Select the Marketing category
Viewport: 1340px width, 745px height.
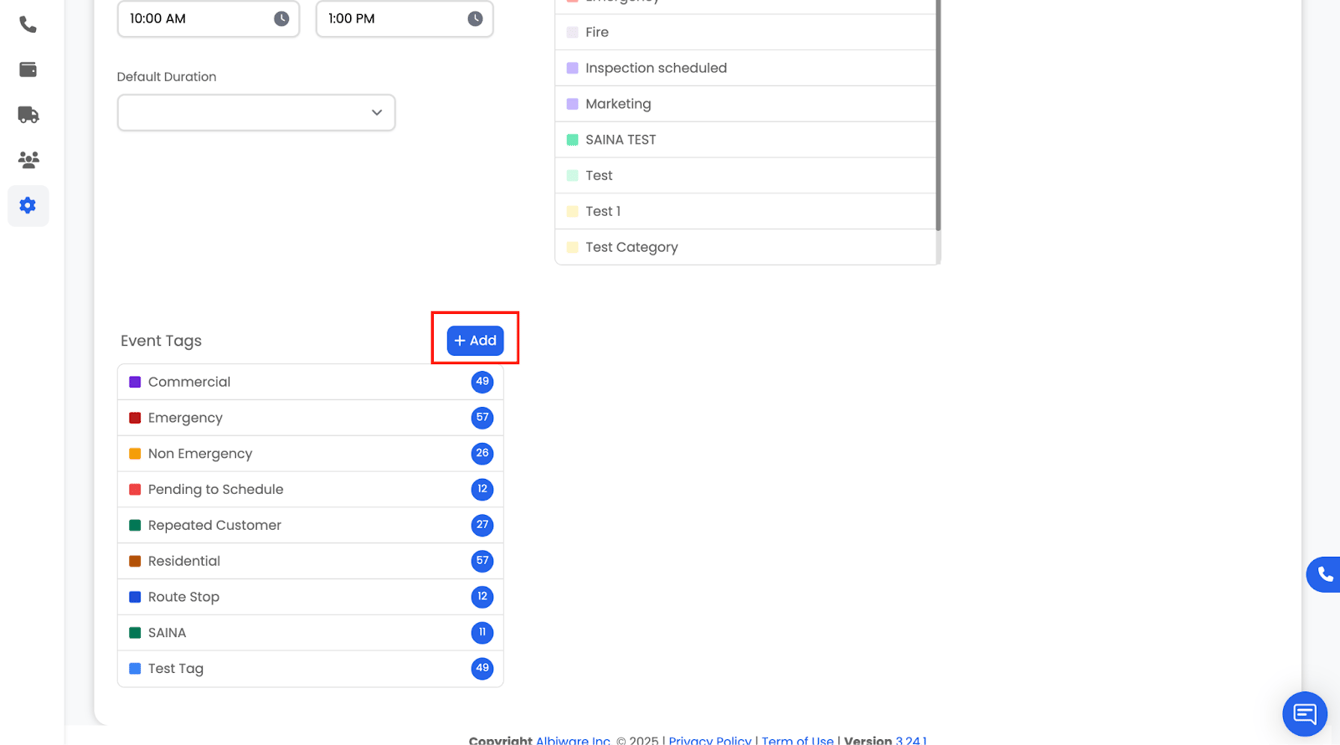[x=745, y=104]
